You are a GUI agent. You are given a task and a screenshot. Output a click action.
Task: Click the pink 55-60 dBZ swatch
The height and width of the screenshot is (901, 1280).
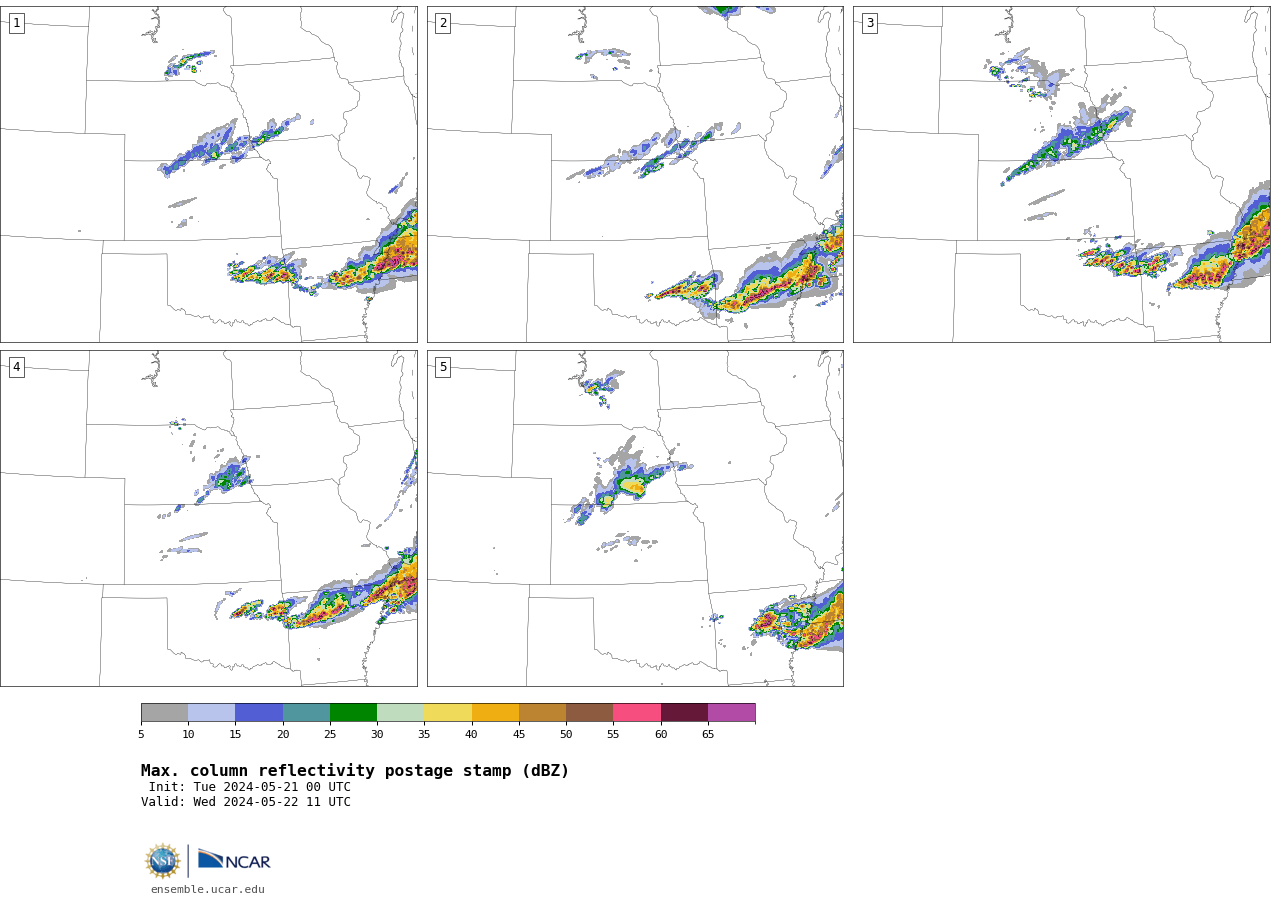[637, 713]
